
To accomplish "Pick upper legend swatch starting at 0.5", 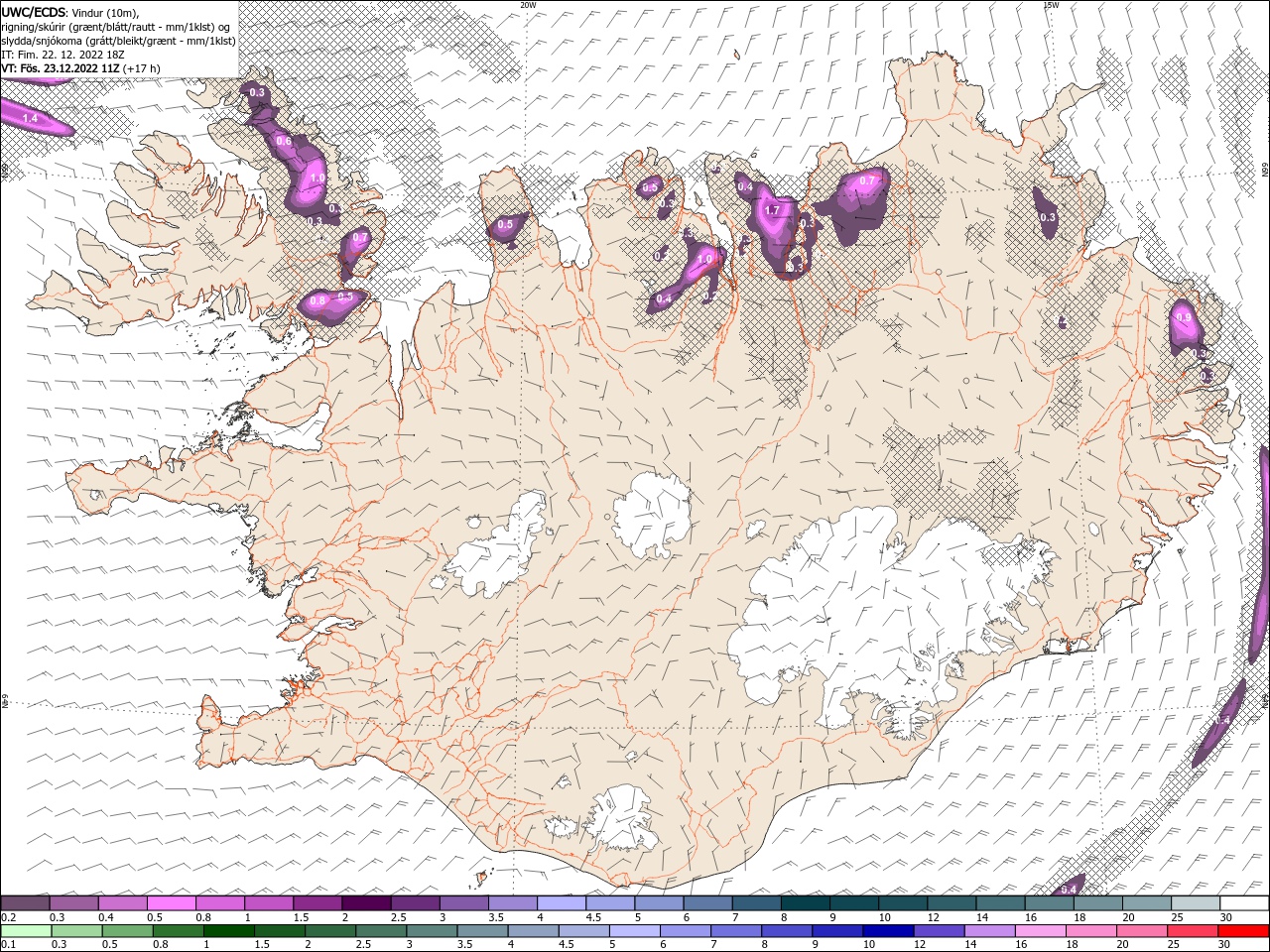I will click(x=172, y=903).
